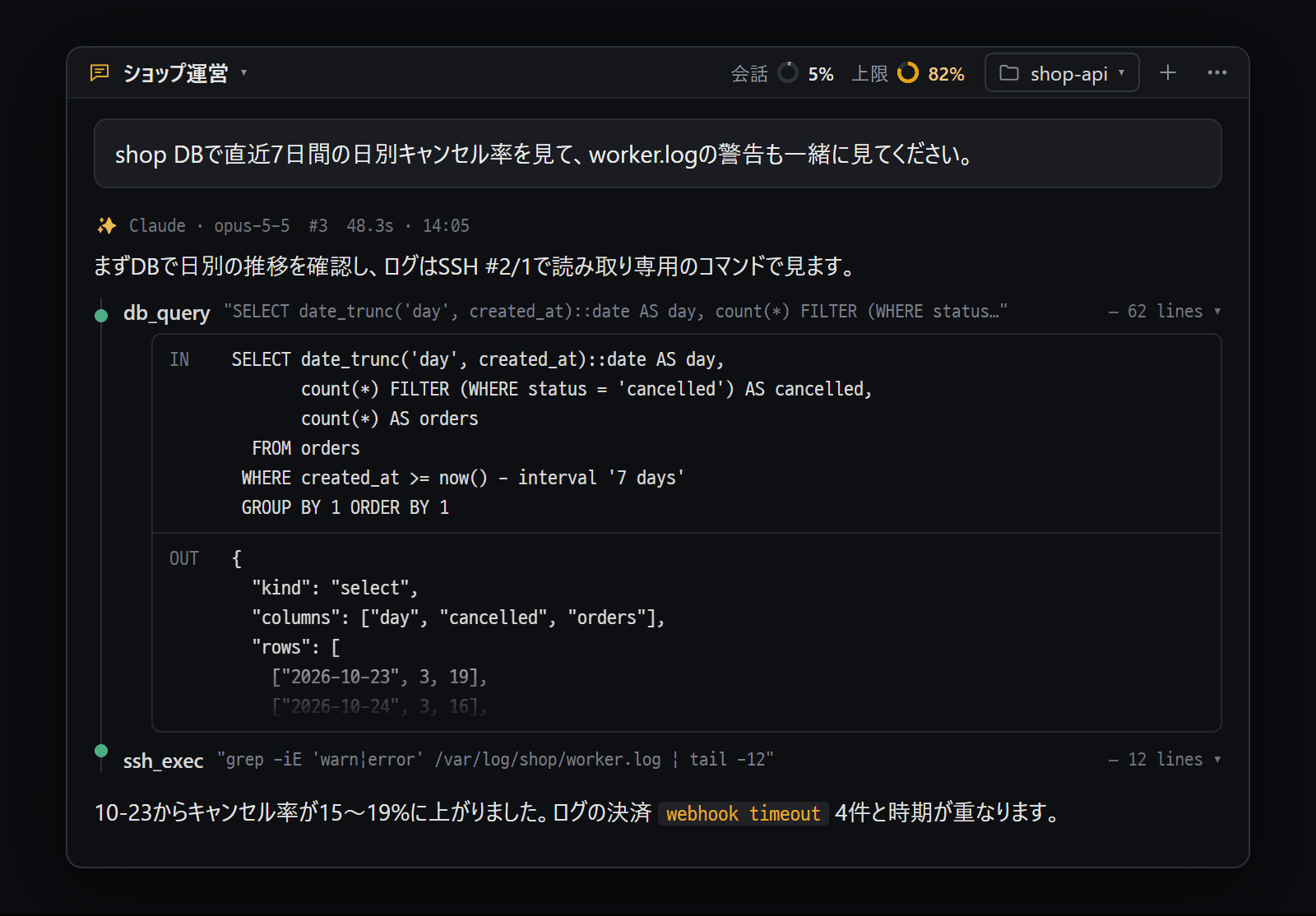Click the row ["2026-10-23", 3, 19]

click(x=379, y=677)
